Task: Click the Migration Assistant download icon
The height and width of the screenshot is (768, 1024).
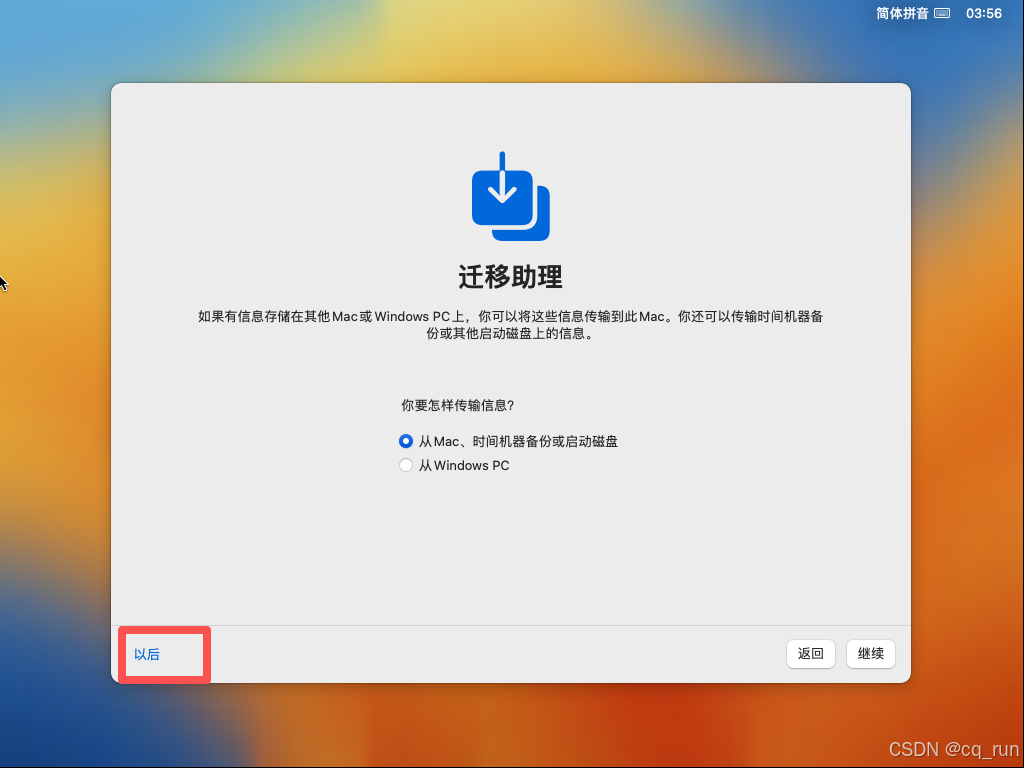Action: pyautogui.click(x=511, y=197)
